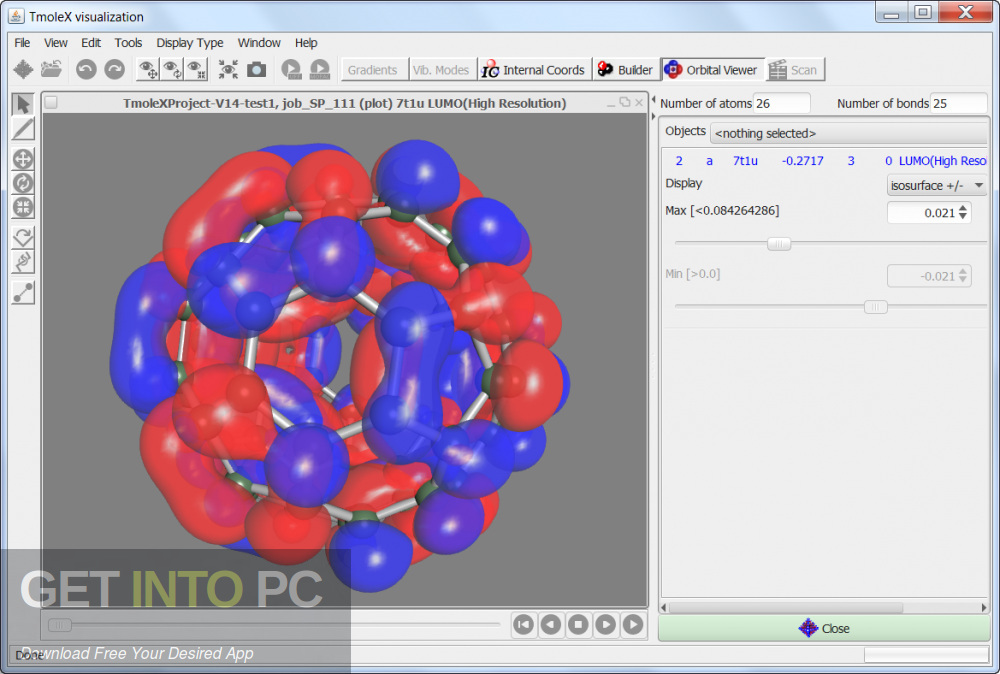1000x674 pixels.
Task: Click the Max isovalue slider handle
Action: pos(779,244)
